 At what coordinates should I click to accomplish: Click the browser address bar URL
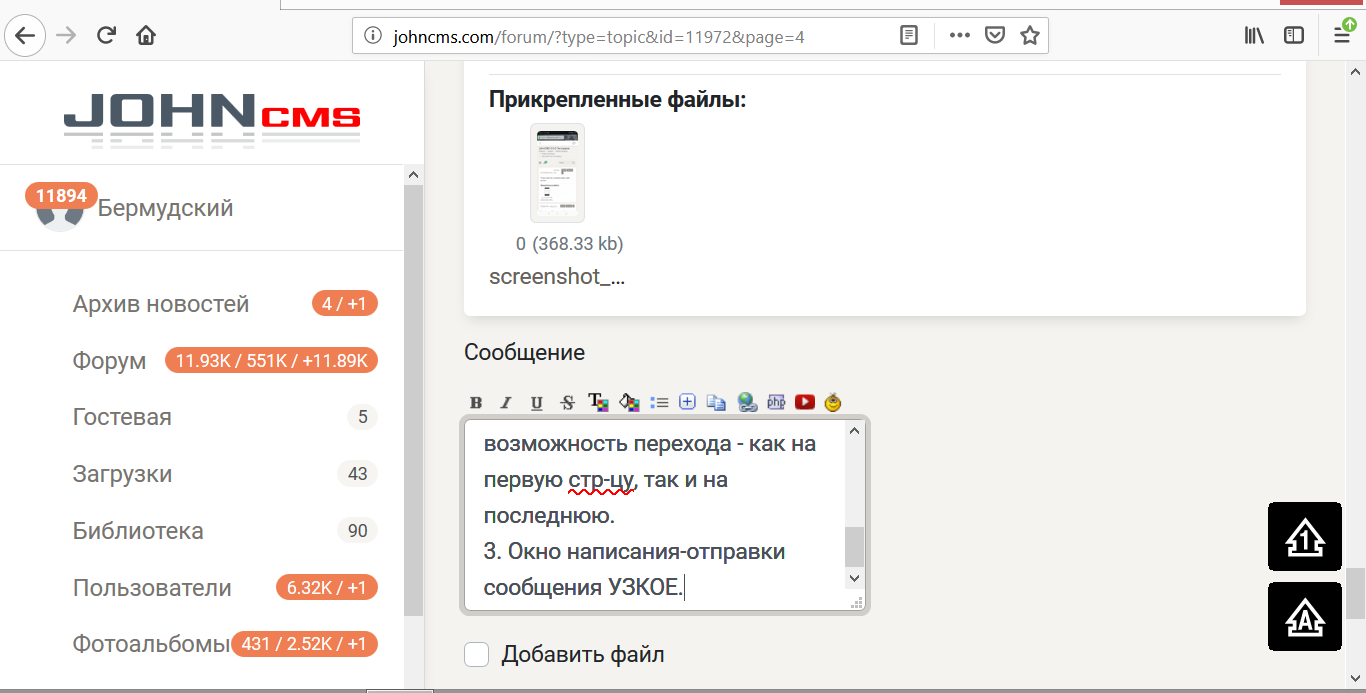(599, 37)
